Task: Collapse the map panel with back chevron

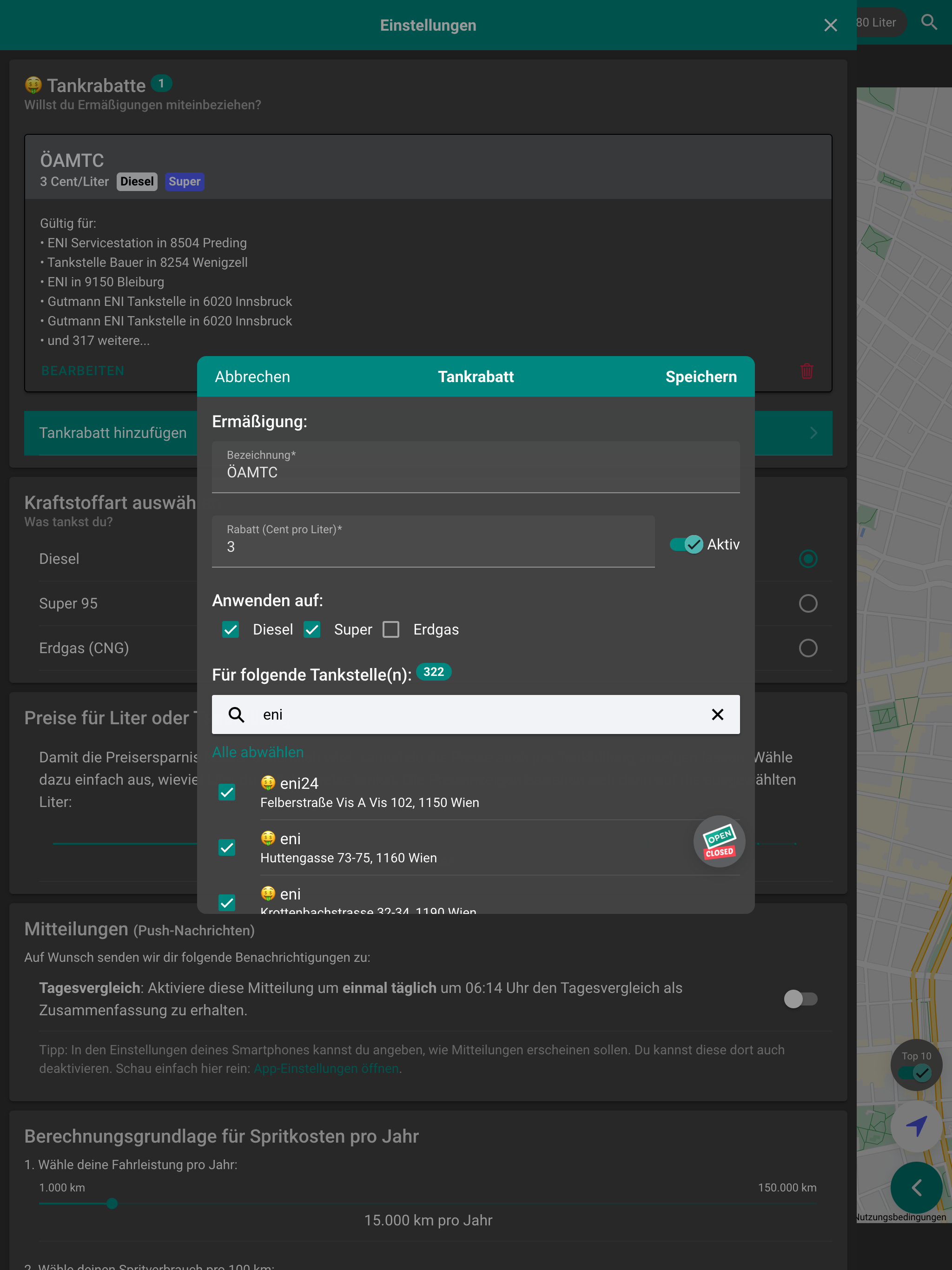Action: [x=916, y=1188]
